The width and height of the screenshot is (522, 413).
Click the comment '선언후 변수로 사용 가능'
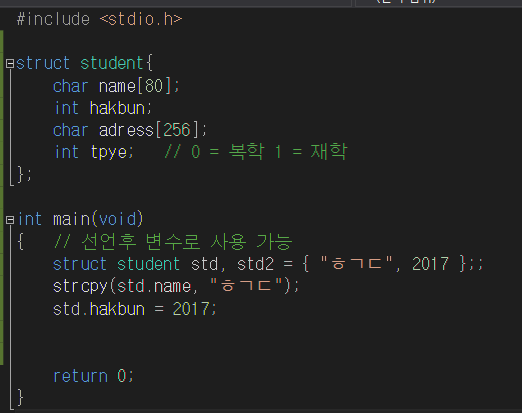point(187,241)
